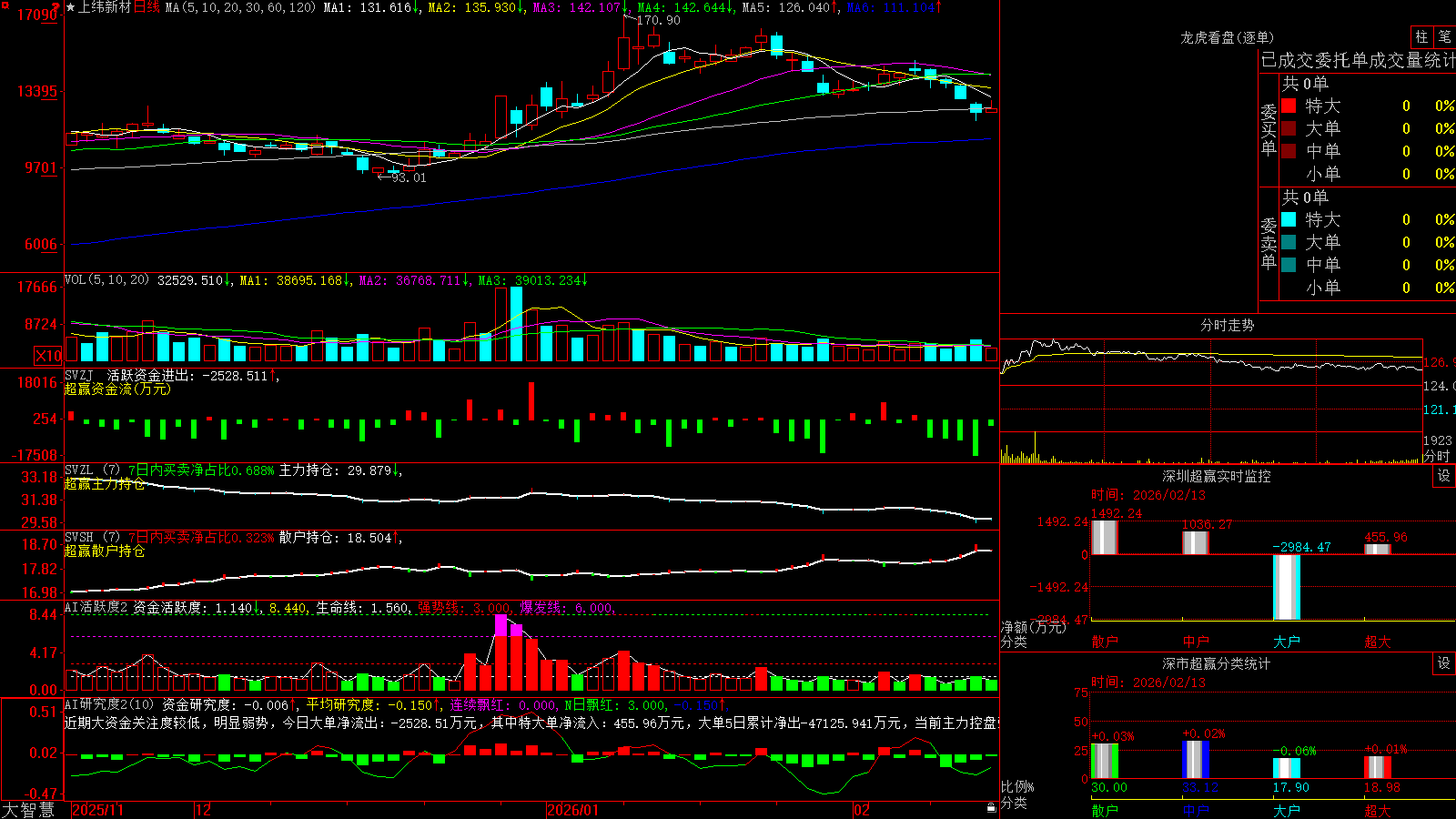Click the teal 中单 sell order swatch
The width and height of the screenshot is (1456, 819).
(x=1289, y=265)
